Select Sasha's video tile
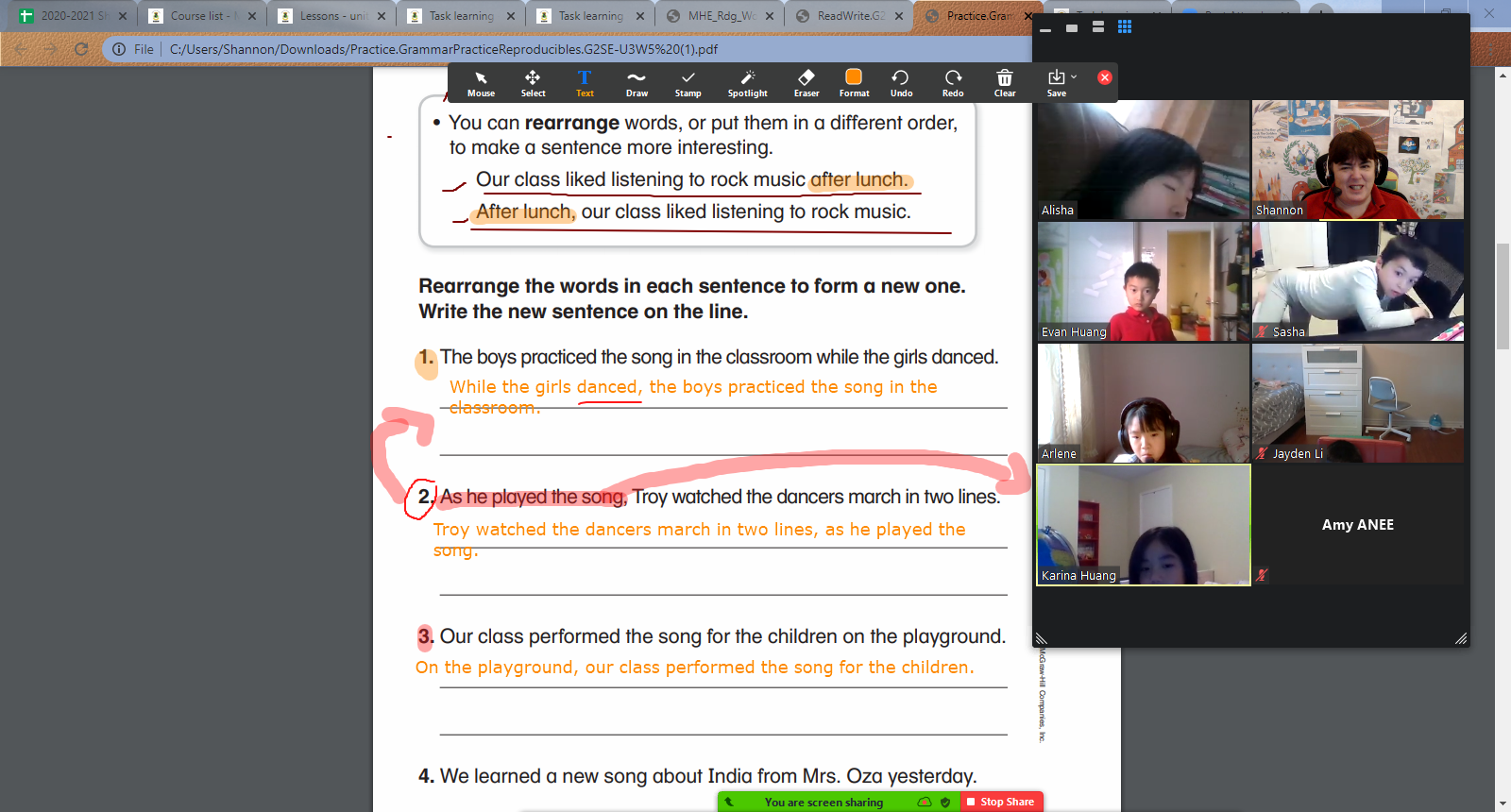The height and width of the screenshot is (812, 1511). point(1358,281)
